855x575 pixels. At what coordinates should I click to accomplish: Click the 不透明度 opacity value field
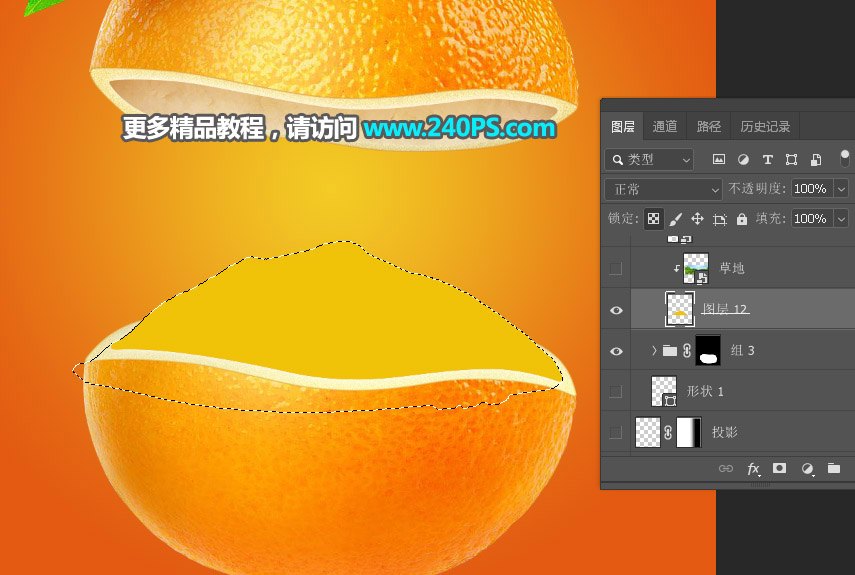(x=812, y=189)
